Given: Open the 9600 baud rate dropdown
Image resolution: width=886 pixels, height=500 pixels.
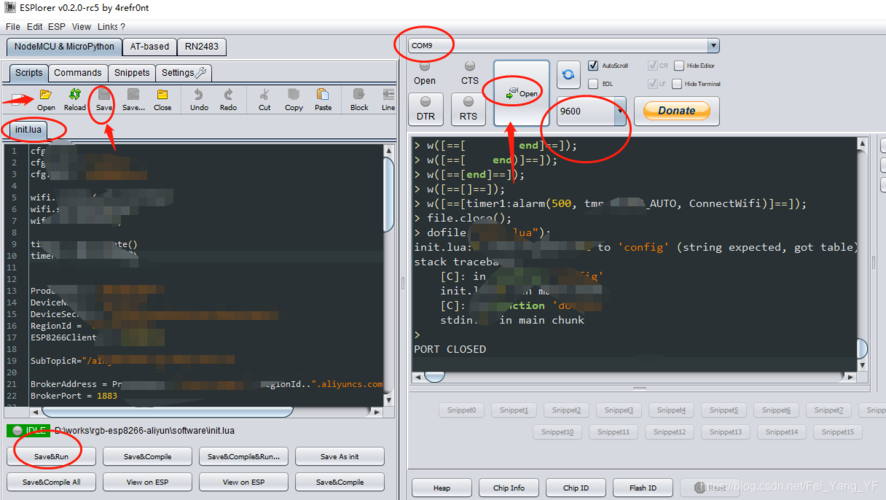Looking at the screenshot, I should point(620,111).
